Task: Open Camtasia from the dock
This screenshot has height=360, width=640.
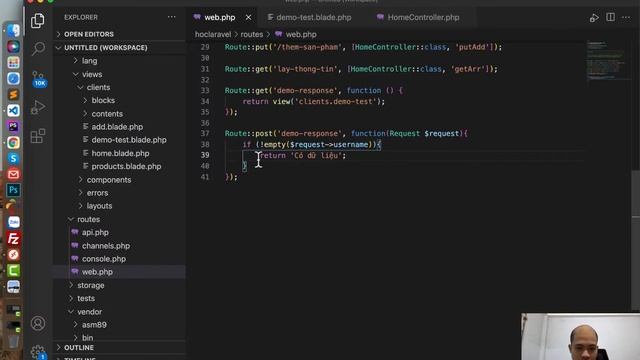Action: (x=13, y=270)
